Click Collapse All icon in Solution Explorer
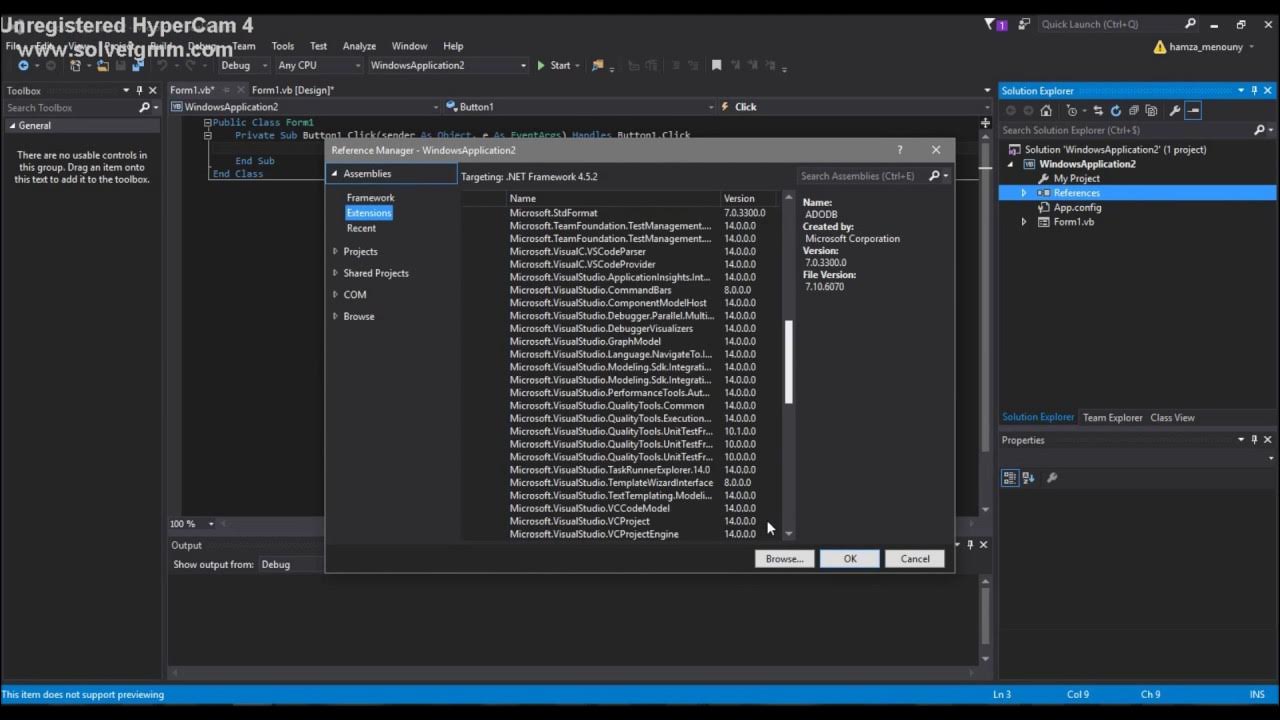1280x720 pixels. click(1134, 111)
